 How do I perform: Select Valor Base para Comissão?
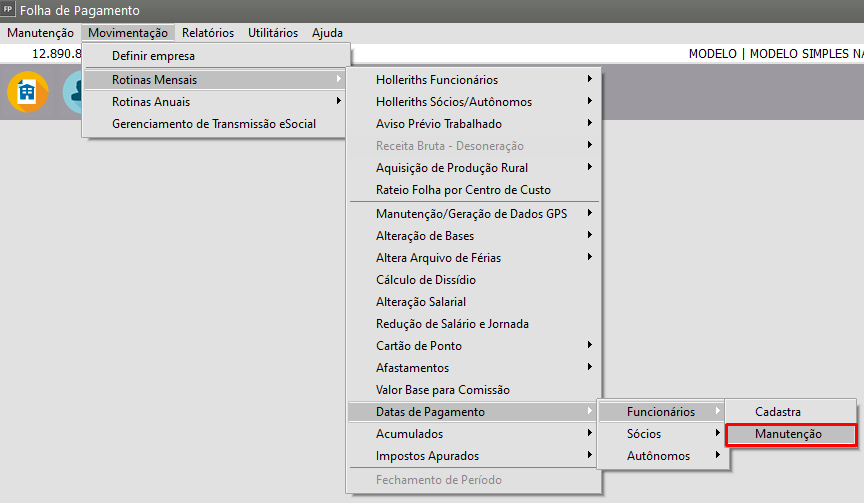tap(442, 390)
